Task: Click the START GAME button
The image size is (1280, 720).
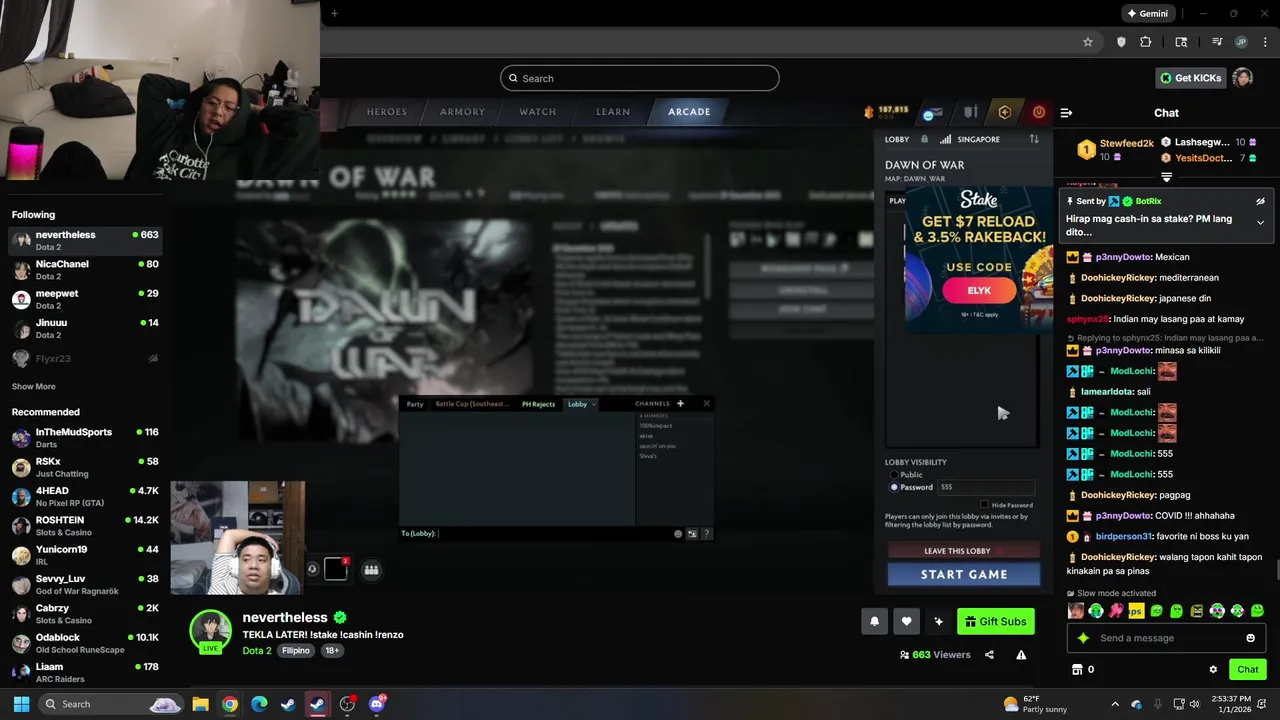Action: click(x=964, y=574)
